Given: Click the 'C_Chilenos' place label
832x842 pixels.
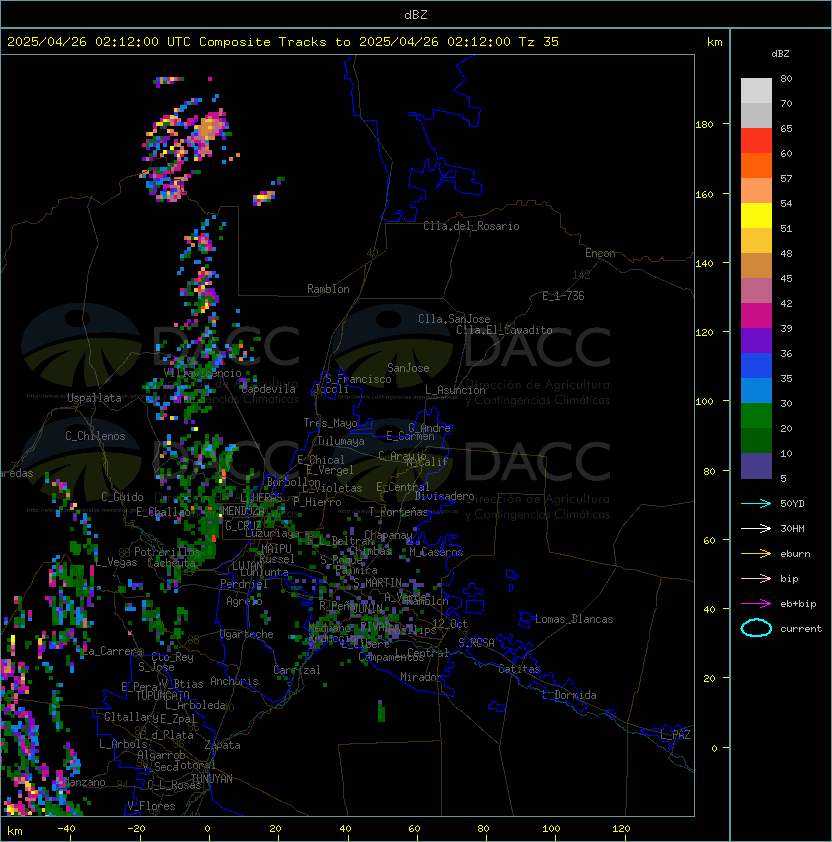Looking at the screenshot, I should coord(95,436).
